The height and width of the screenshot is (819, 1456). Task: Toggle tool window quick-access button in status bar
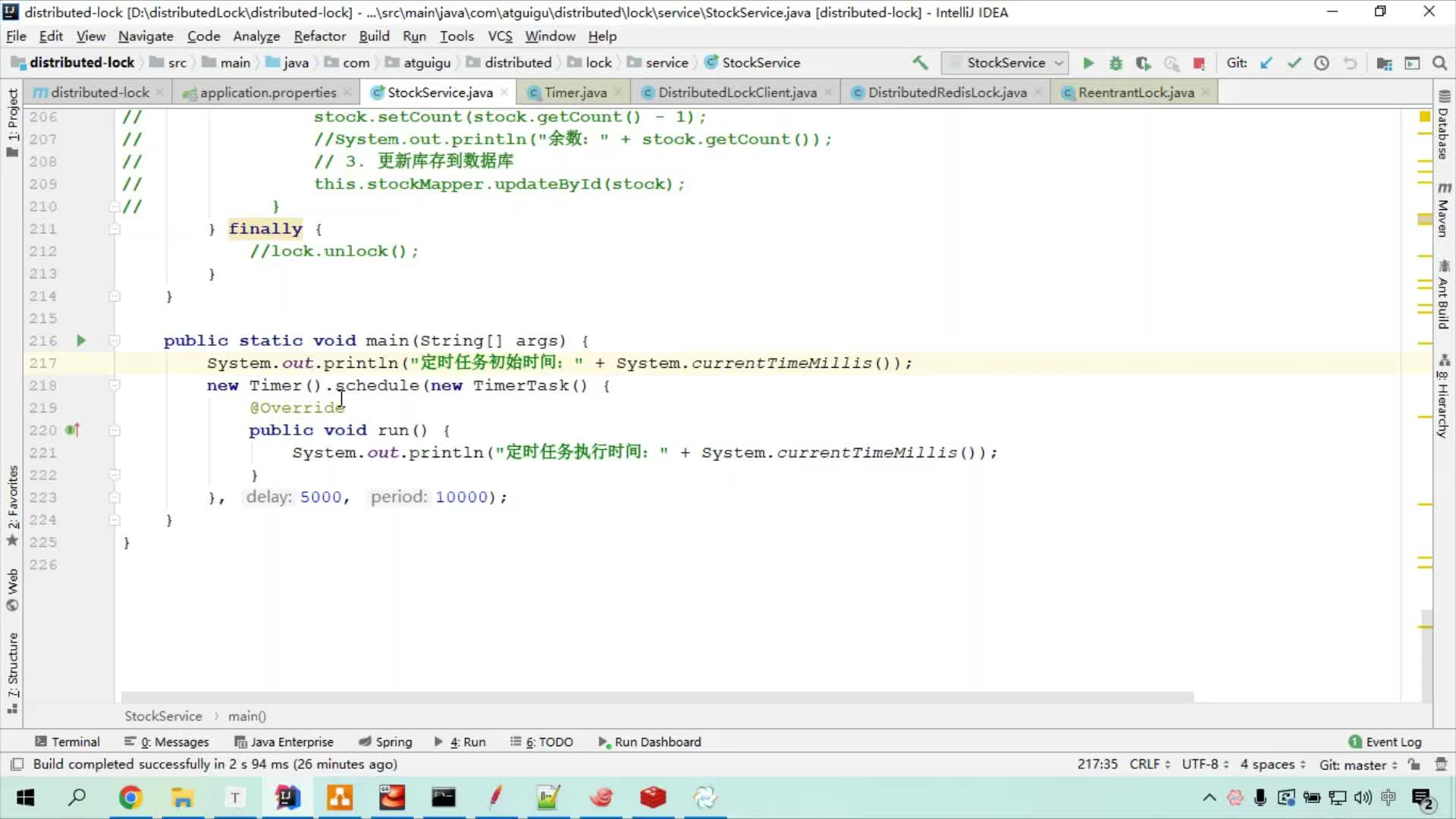click(x=17, y=764)
